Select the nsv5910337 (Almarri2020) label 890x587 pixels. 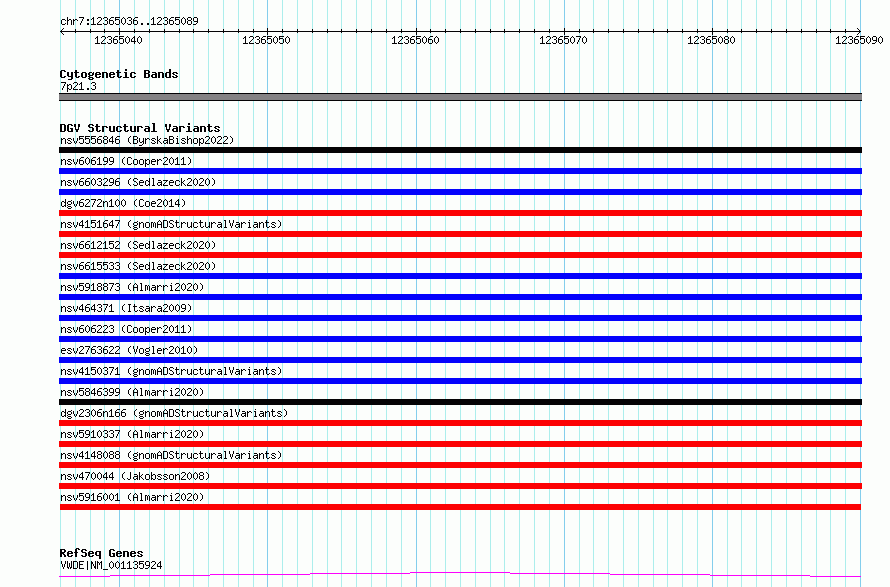pyautogui.click(x=132, y=434)
